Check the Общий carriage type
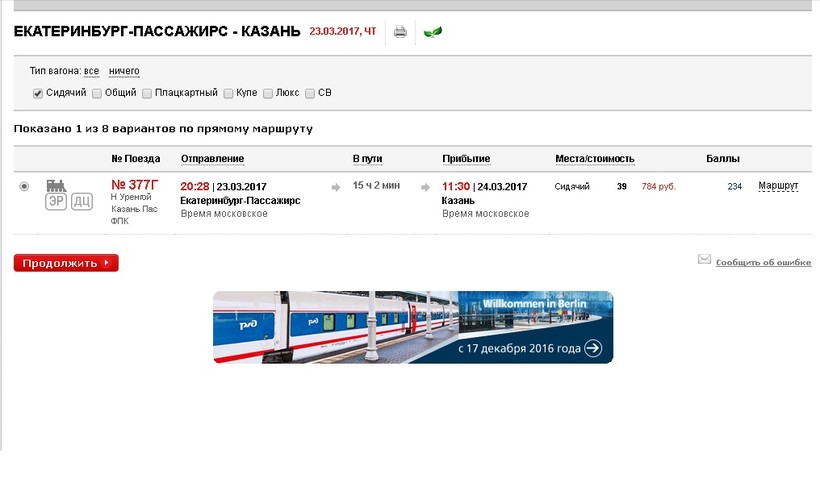820x487 pixels. [97, 93]
